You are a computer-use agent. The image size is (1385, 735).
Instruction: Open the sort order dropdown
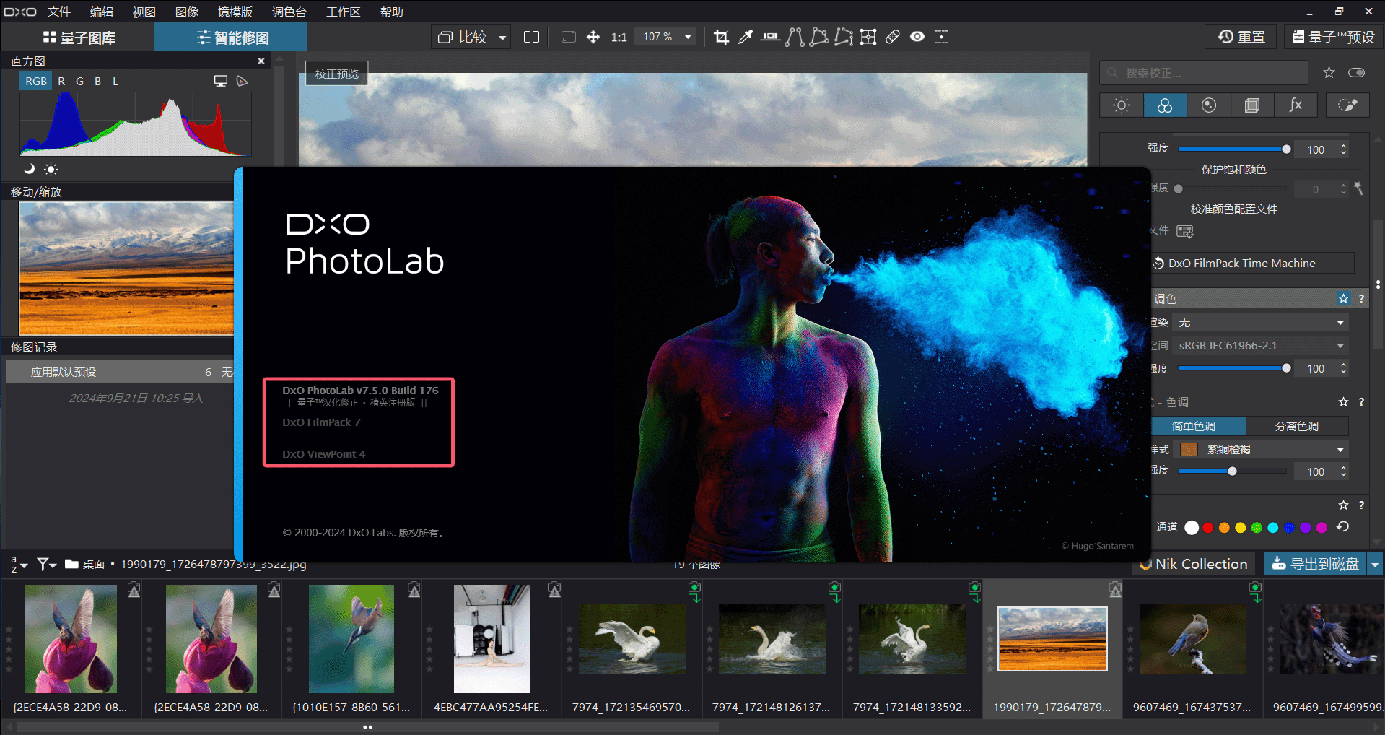point(17,564)
